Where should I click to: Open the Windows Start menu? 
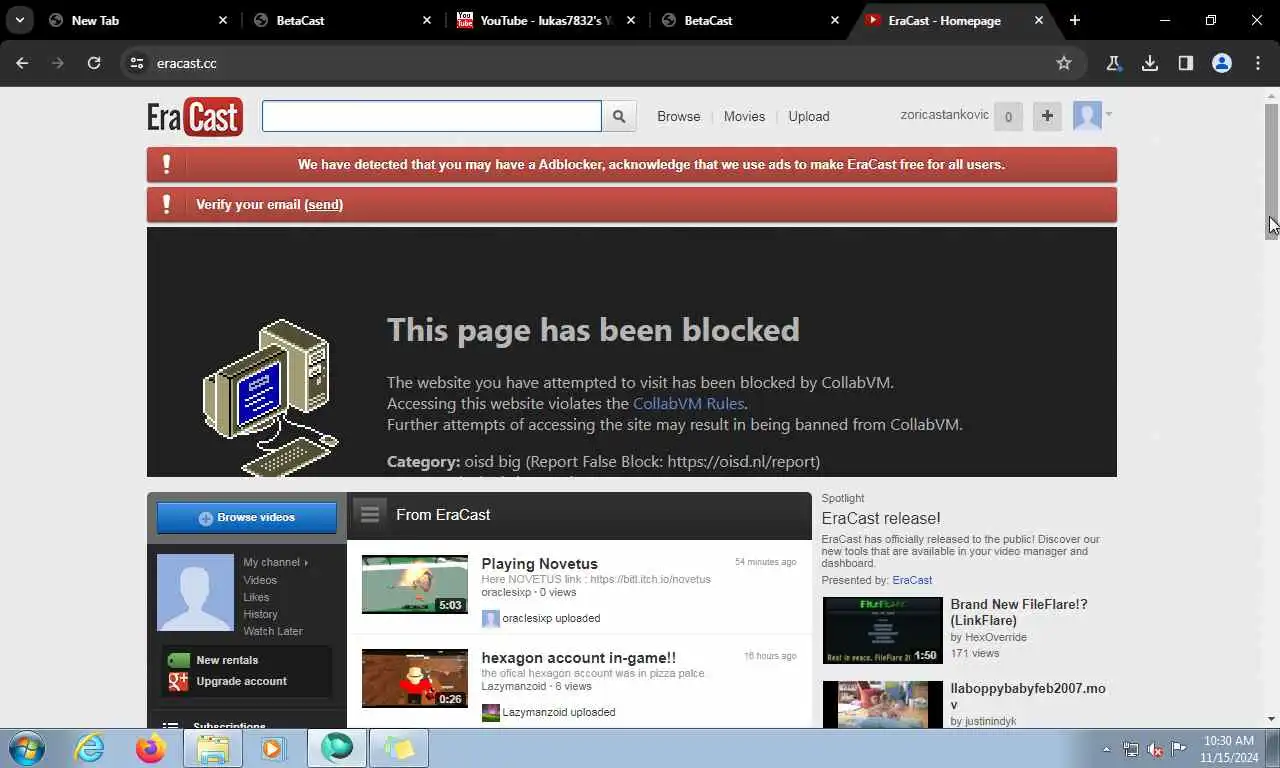pos(26,748)
